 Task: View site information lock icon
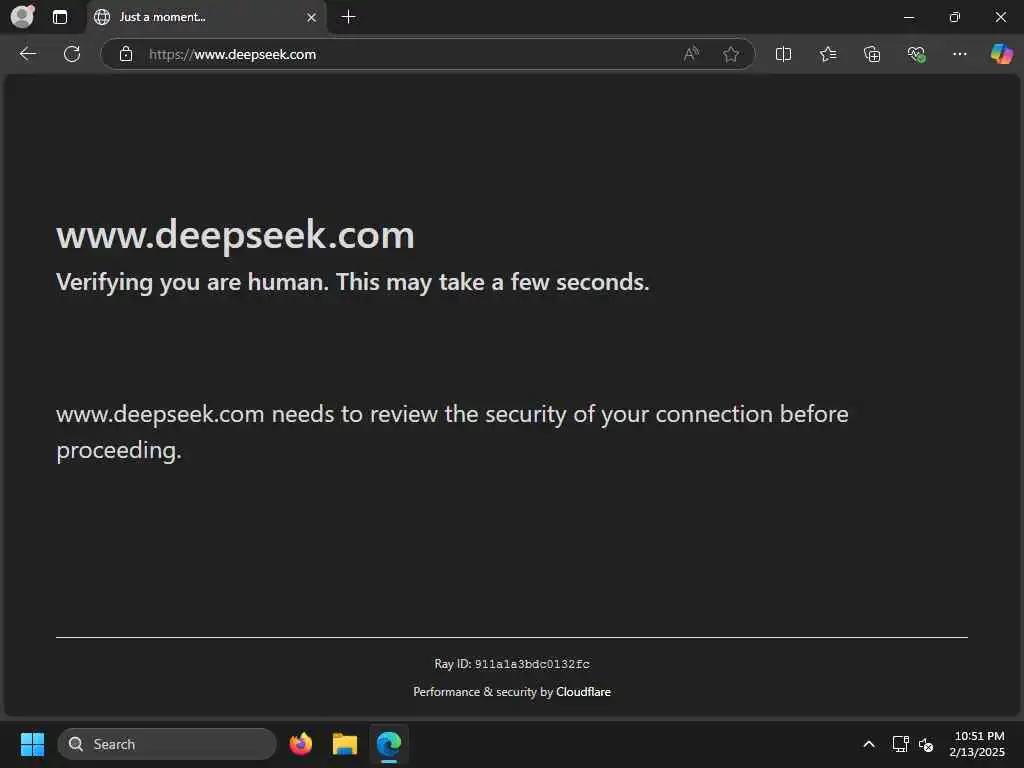[x=126, y=54]
